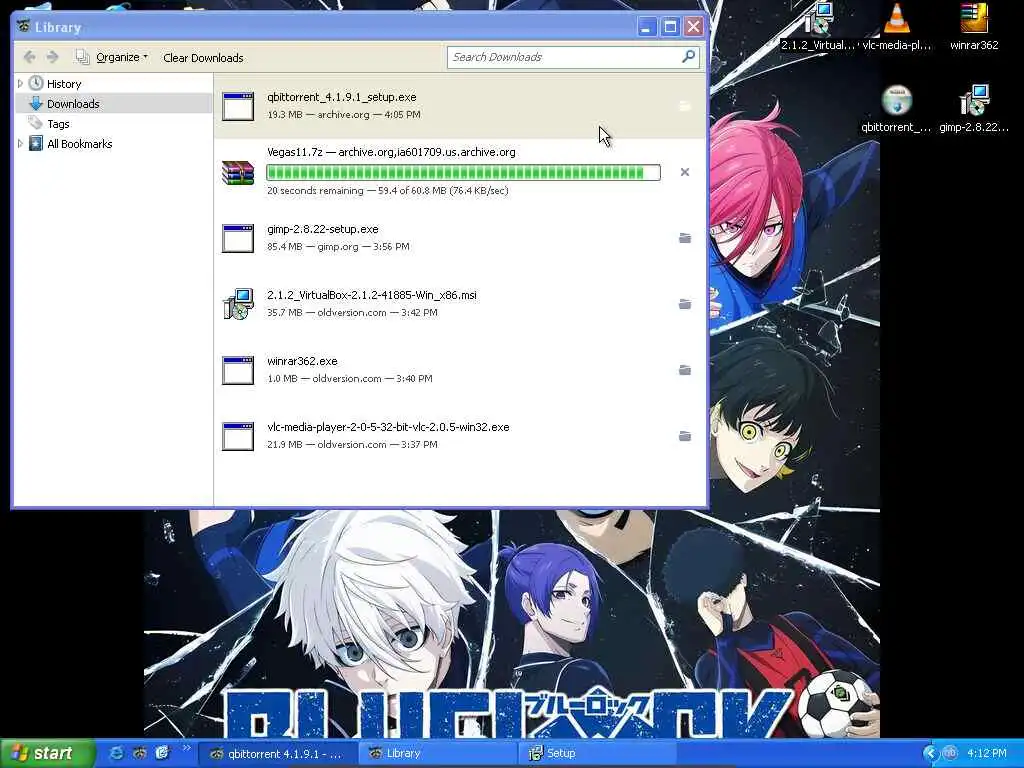The height and width of the screenshot is (768, 1024).
Task: Click the Forward arrow in Library toolbar
Action: (53, 57)
